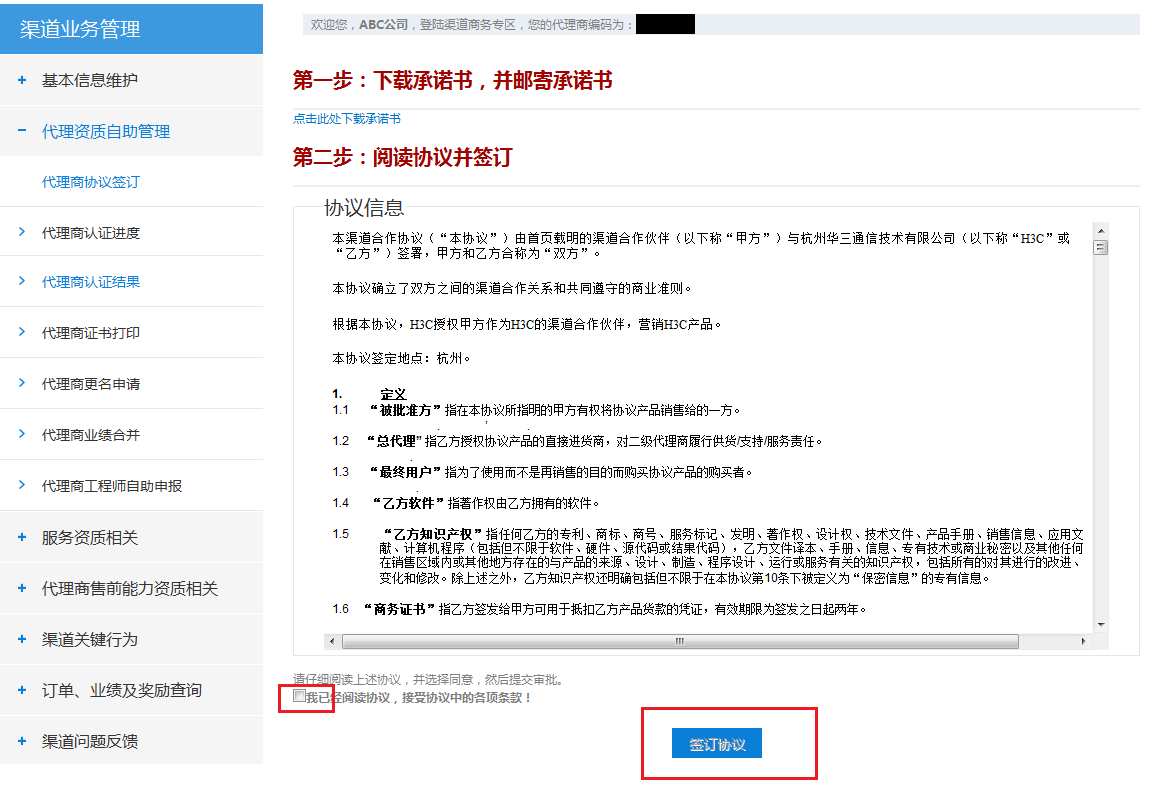Click the 点击此处下载承诺书 link
This screenshot has height=785, width=1159.
347,119
